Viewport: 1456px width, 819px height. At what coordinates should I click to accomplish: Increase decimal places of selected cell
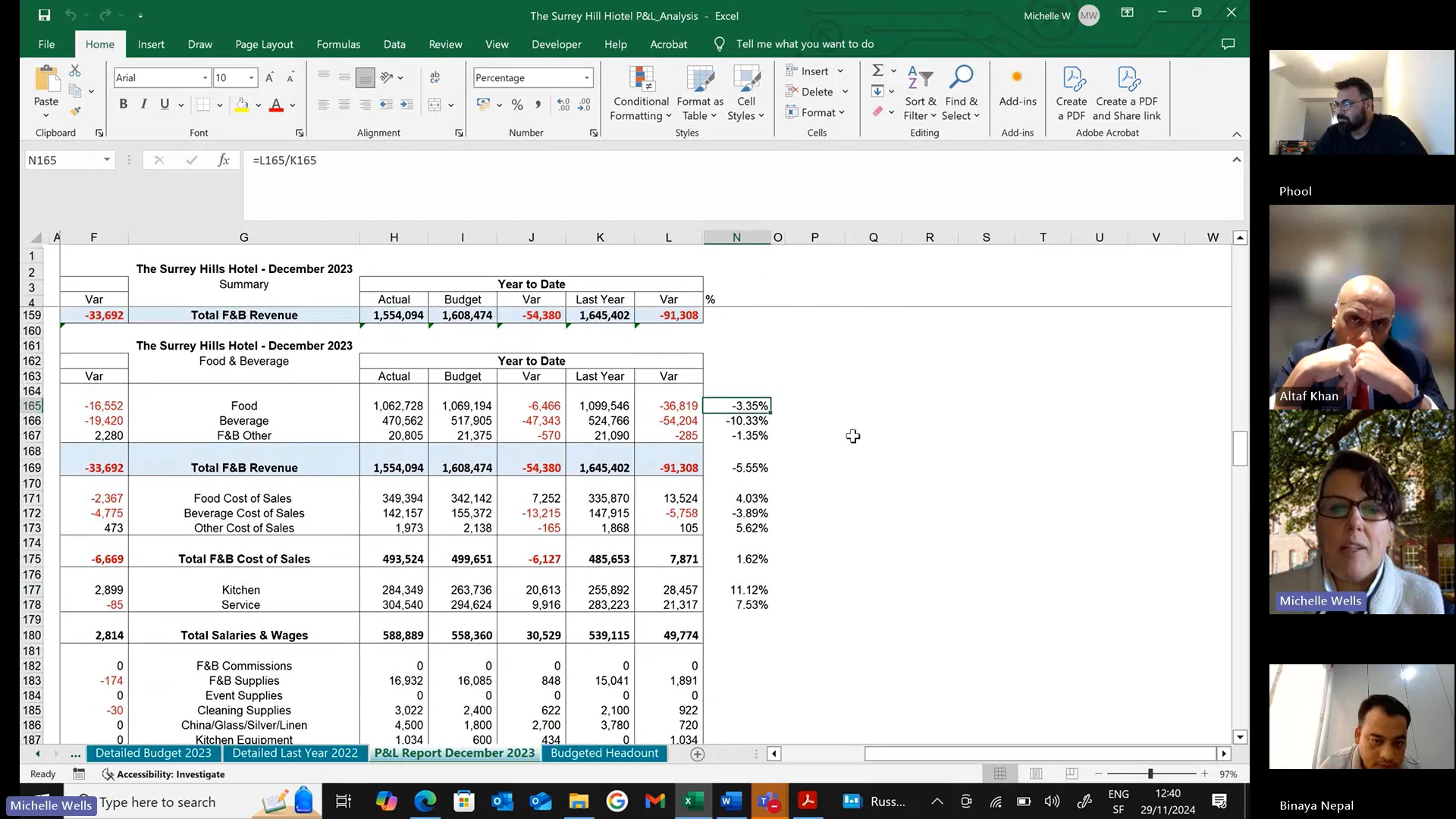click(563, 105)
